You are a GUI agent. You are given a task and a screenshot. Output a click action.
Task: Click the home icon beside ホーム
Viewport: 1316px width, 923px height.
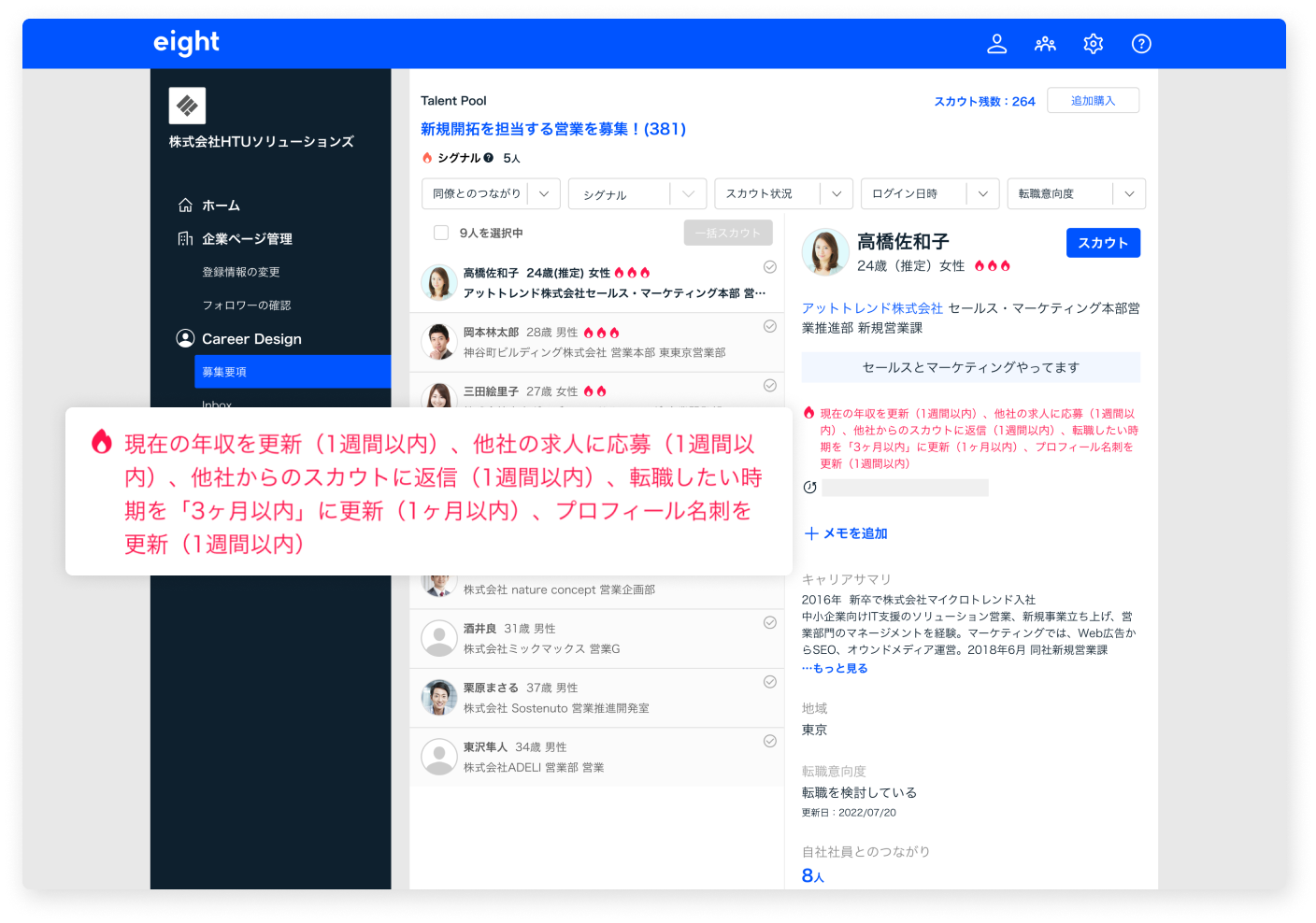tap(185, 205)
